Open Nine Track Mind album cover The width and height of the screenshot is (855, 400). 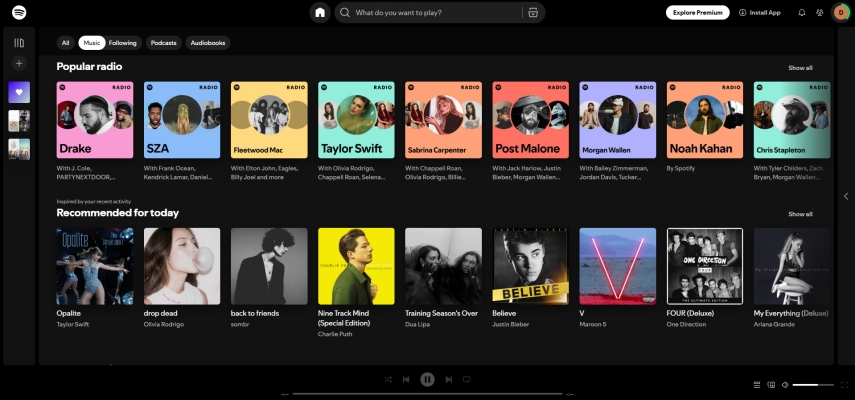pyautogui.click(x=356, y=266)
